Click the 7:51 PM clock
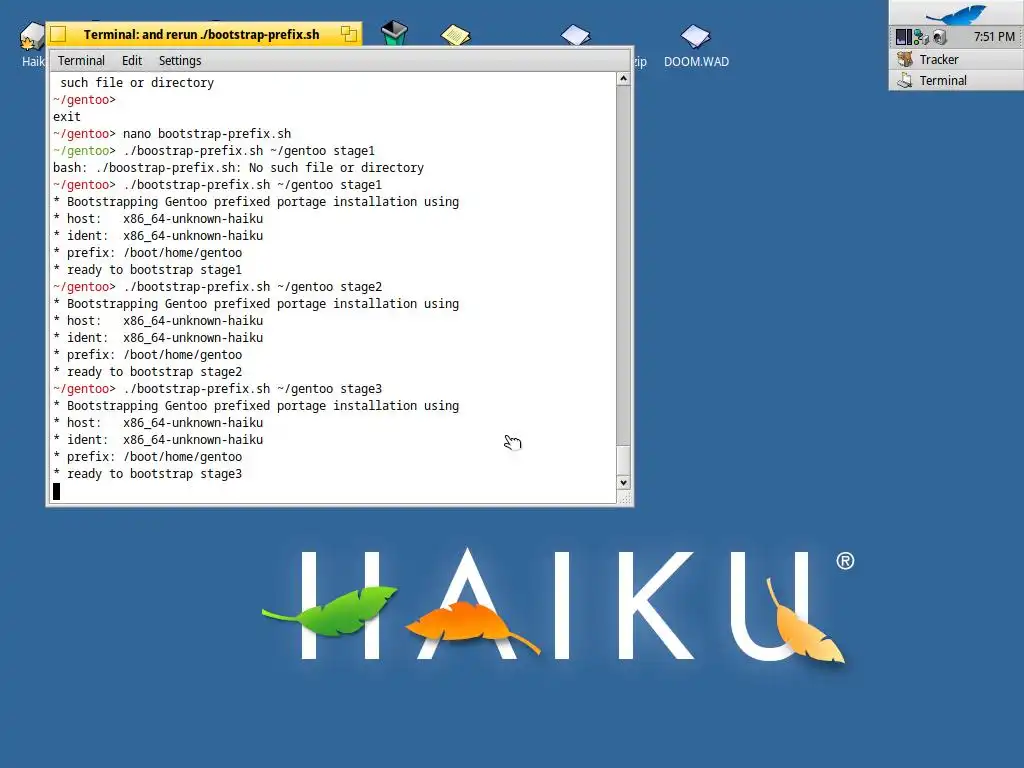Viewport: 1024px width, 768px height. point(994,37)
